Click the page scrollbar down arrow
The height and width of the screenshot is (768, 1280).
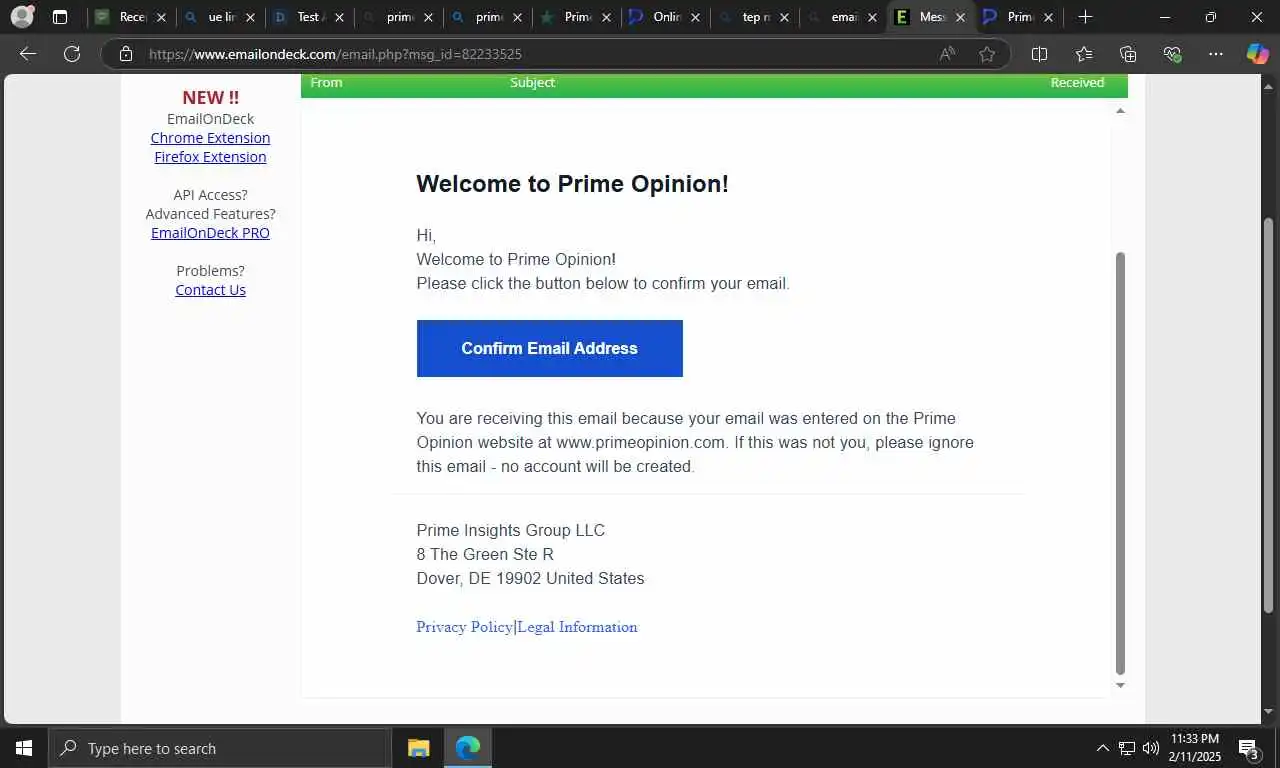coord(1269,711)
